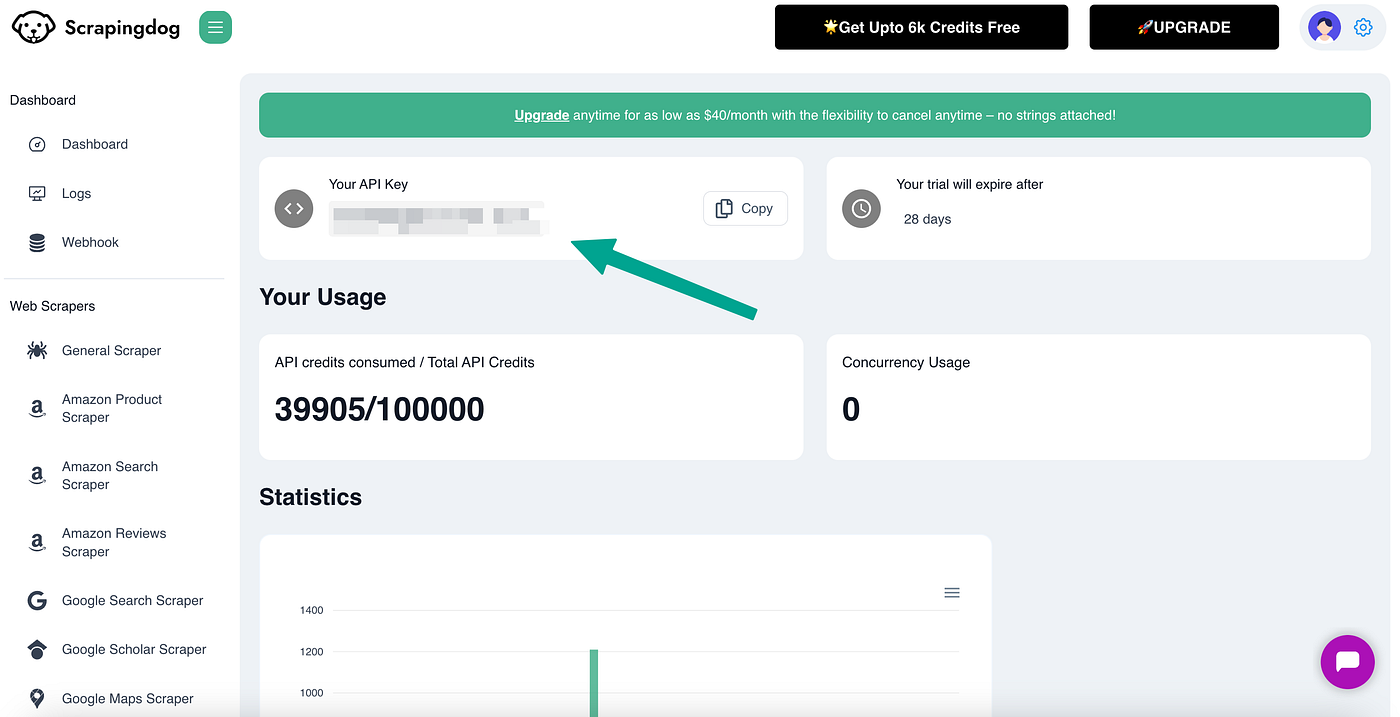Screen dimensions: 1400x717
Task: Click the General Scraper spider icon
Action: [37, 351]
